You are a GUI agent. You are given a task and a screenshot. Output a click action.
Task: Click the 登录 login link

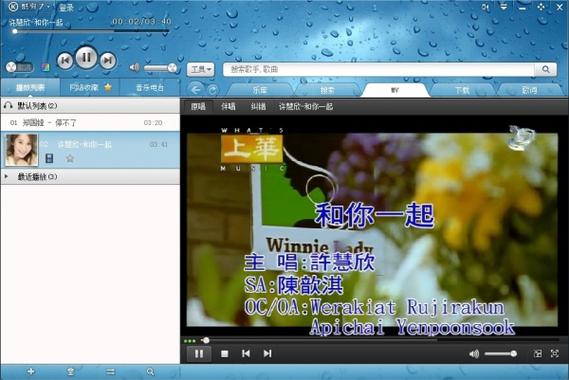tap(66, 7)
